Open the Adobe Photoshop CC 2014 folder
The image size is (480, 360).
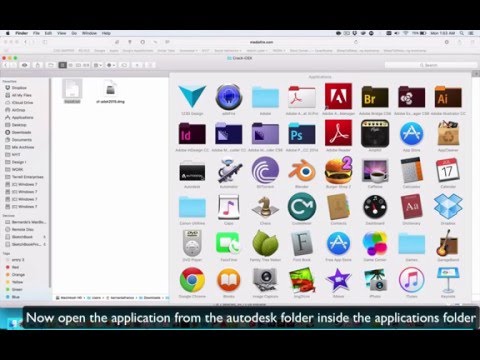302,133
